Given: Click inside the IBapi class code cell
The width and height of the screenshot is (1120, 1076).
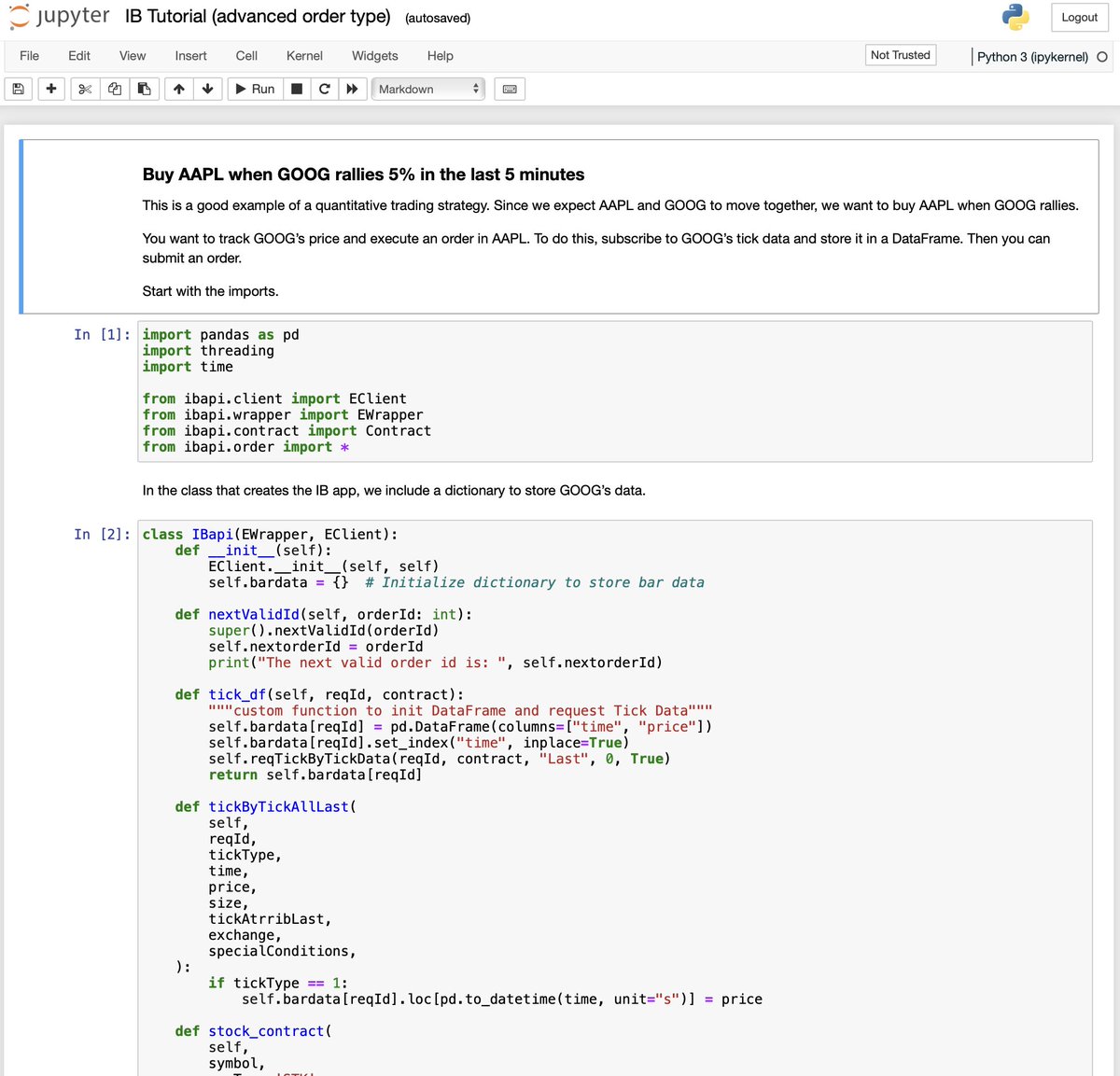Looking at the screenshot, I should 615,798.
